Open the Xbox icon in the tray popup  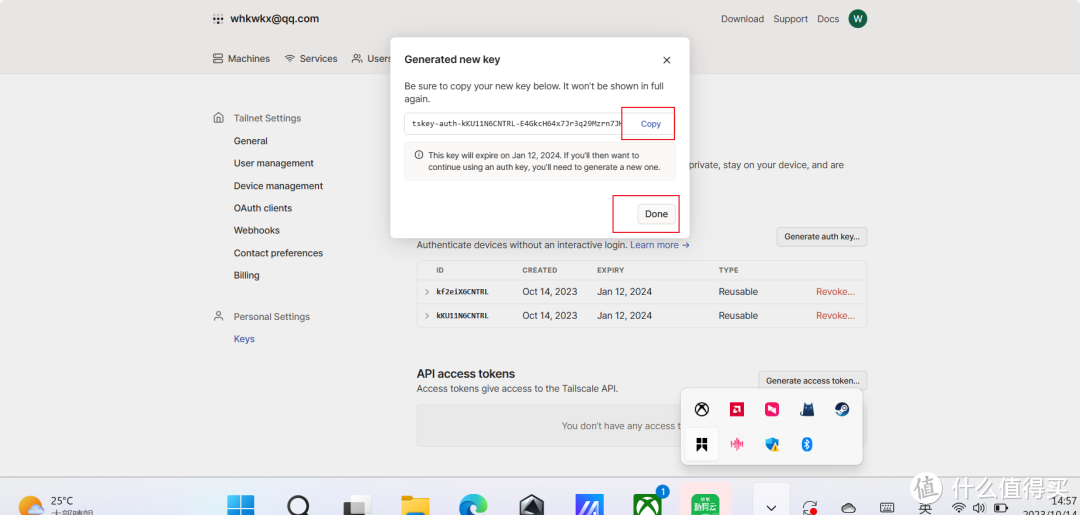click(702, 409)
